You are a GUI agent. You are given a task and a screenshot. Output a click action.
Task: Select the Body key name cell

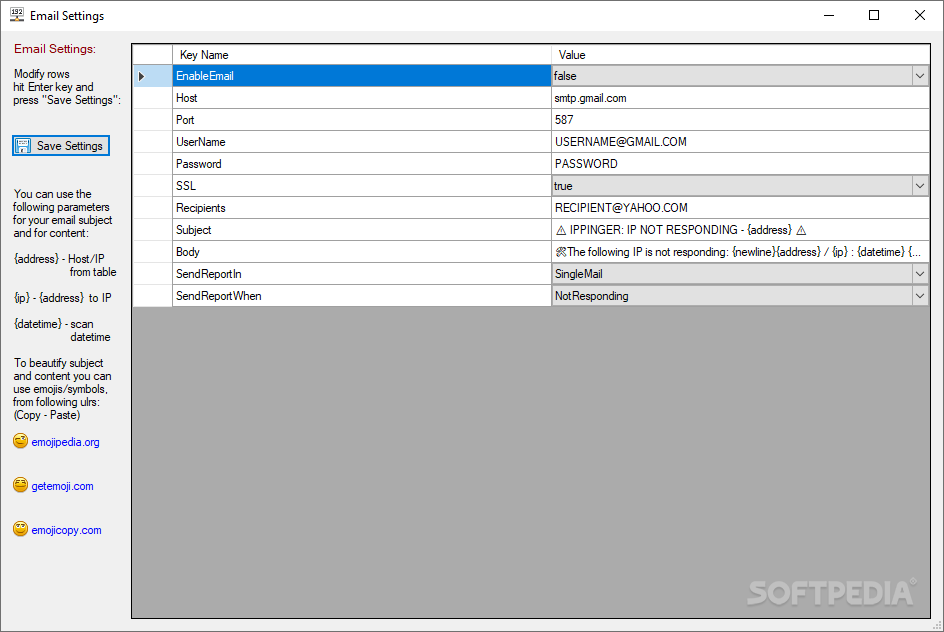pos(362,252)
